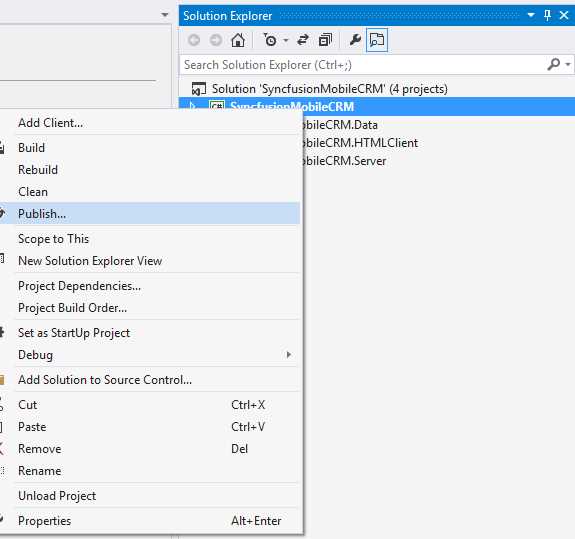Choose Set as StartUp Project
575x539 pixels.
pos(150,333)
